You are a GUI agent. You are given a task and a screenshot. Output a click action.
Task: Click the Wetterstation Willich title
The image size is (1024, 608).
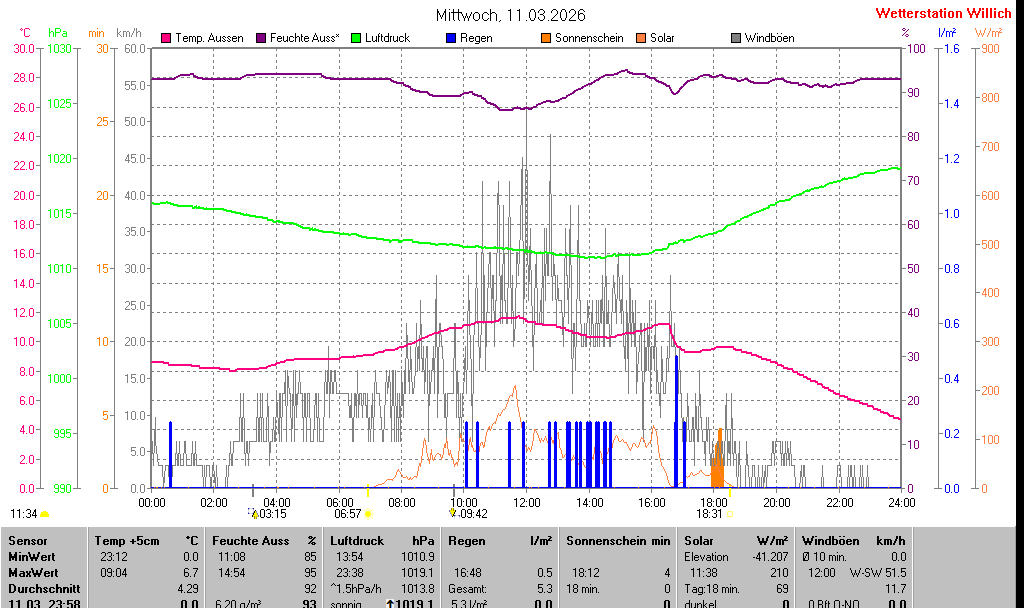tap(943, 13)
